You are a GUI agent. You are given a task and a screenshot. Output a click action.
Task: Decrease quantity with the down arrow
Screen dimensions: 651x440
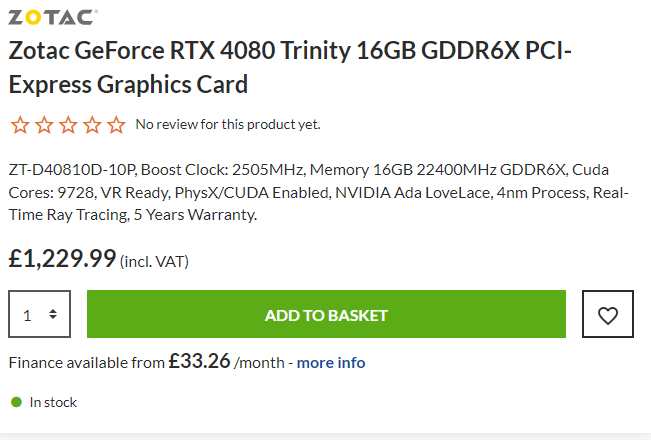(x=53, y=318)
